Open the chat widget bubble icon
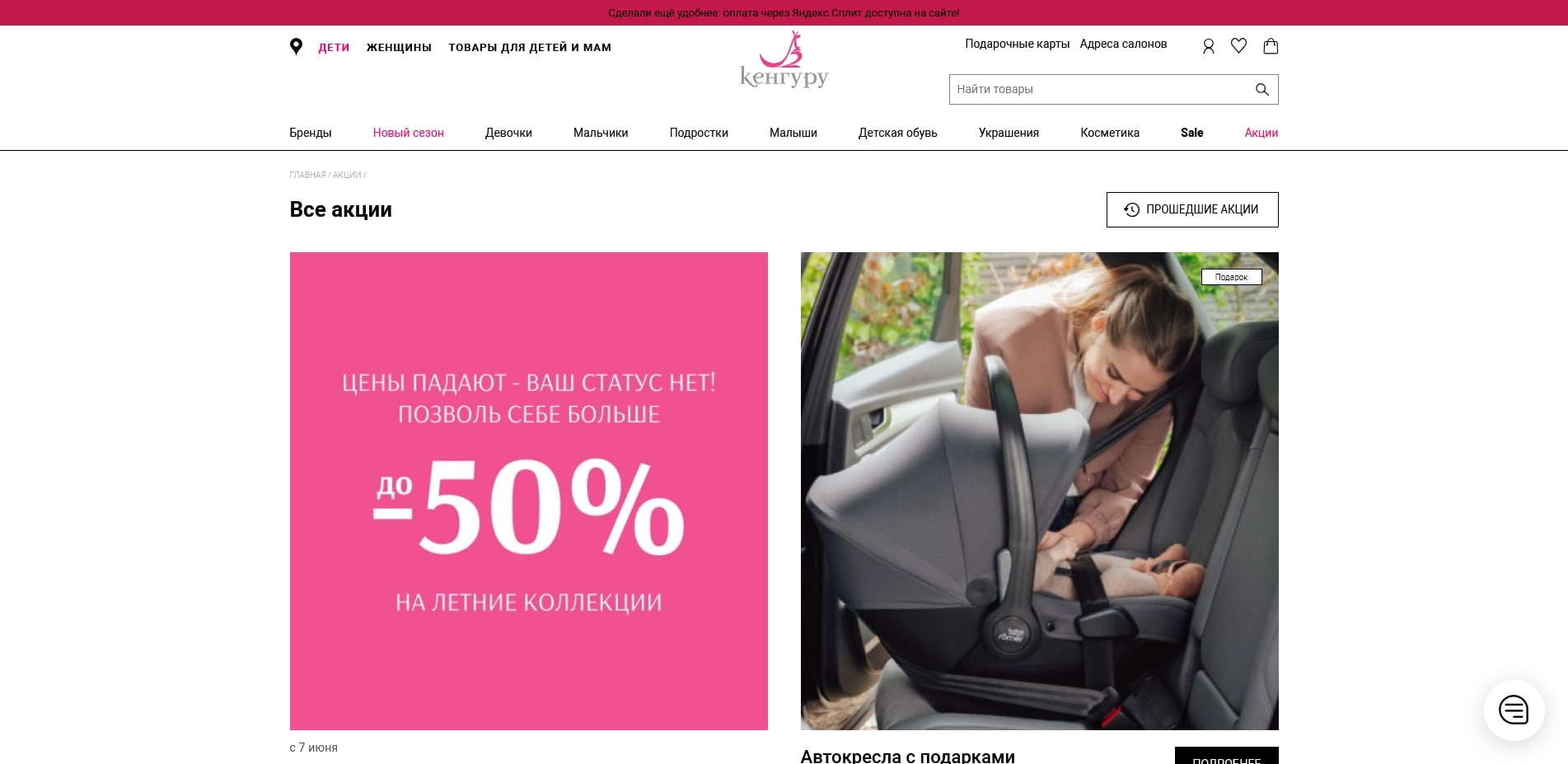 click(1514, 710)
